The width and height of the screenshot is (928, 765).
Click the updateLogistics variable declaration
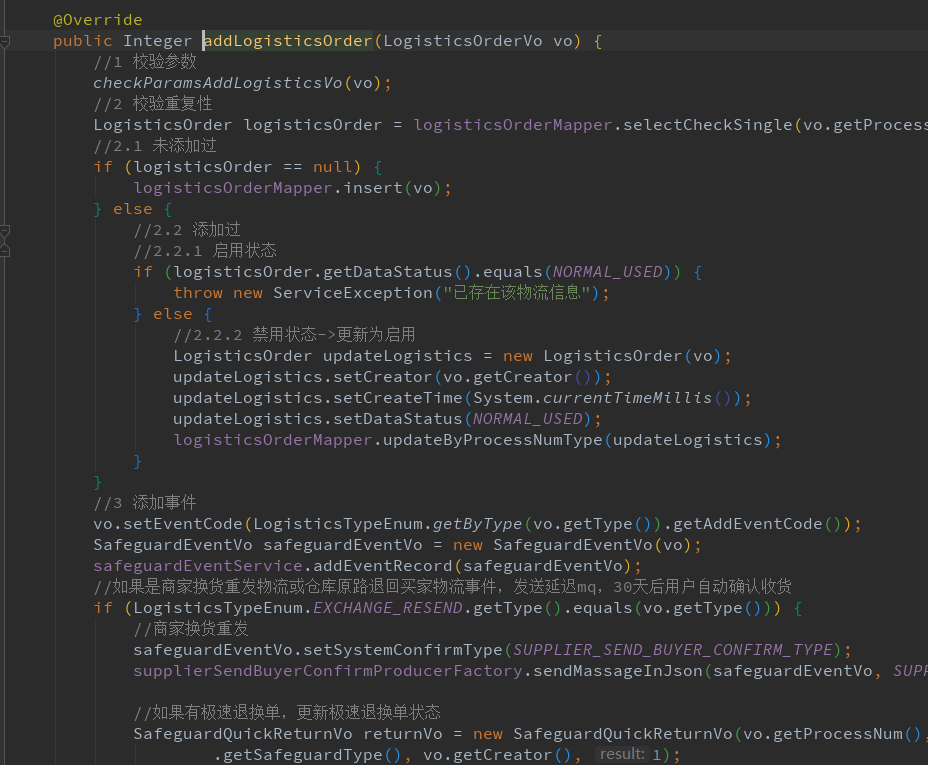click(x=398, y=356)
